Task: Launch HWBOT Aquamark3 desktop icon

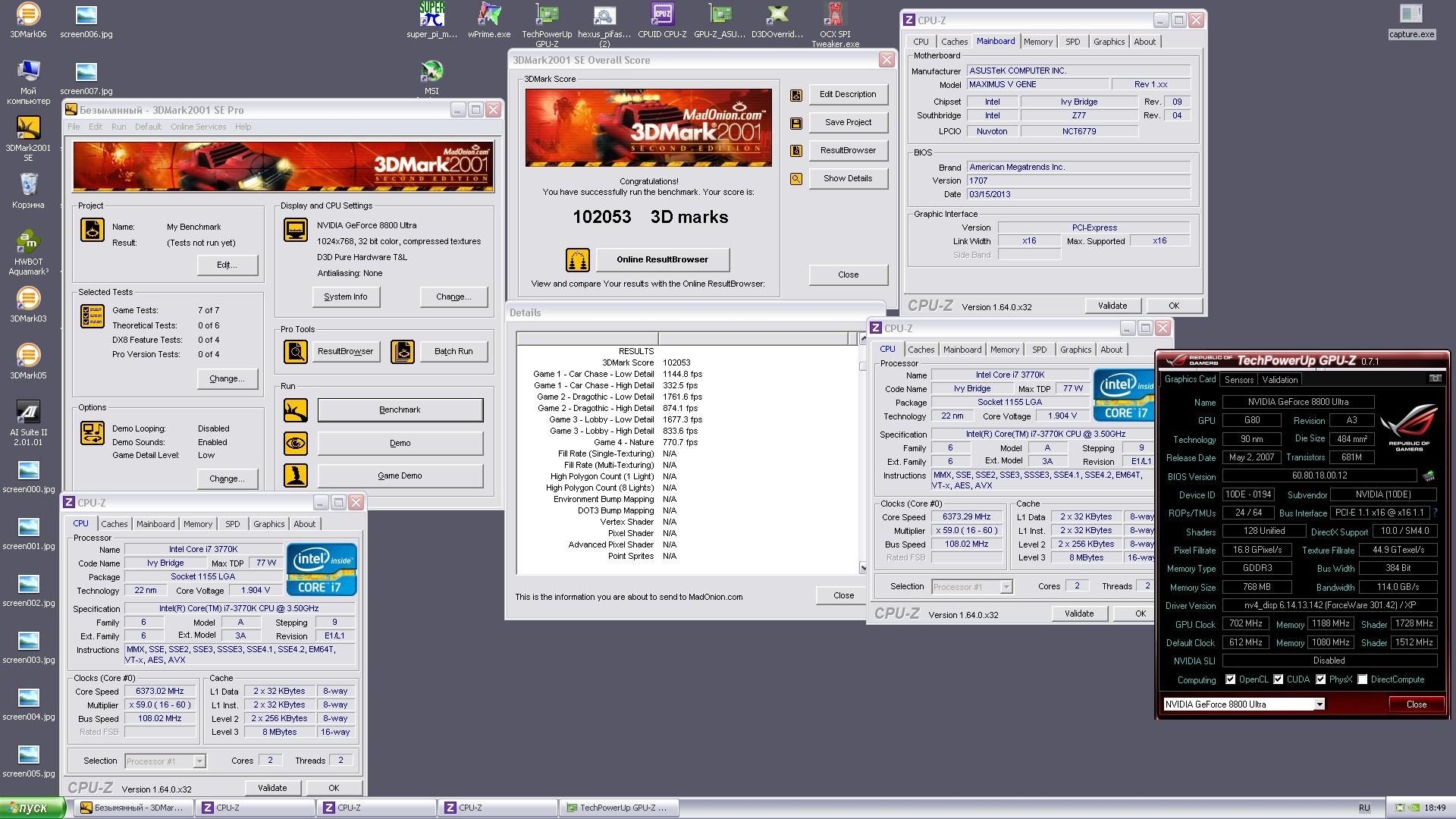Action: [x=28, y=253]
